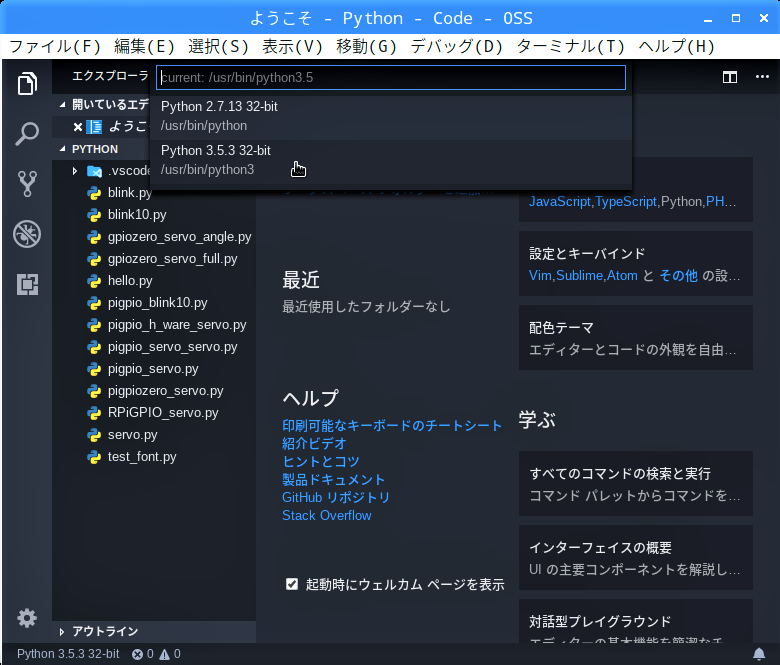Open the デバッグ(D) menu
Screen dimensions: 780x665
457,46
